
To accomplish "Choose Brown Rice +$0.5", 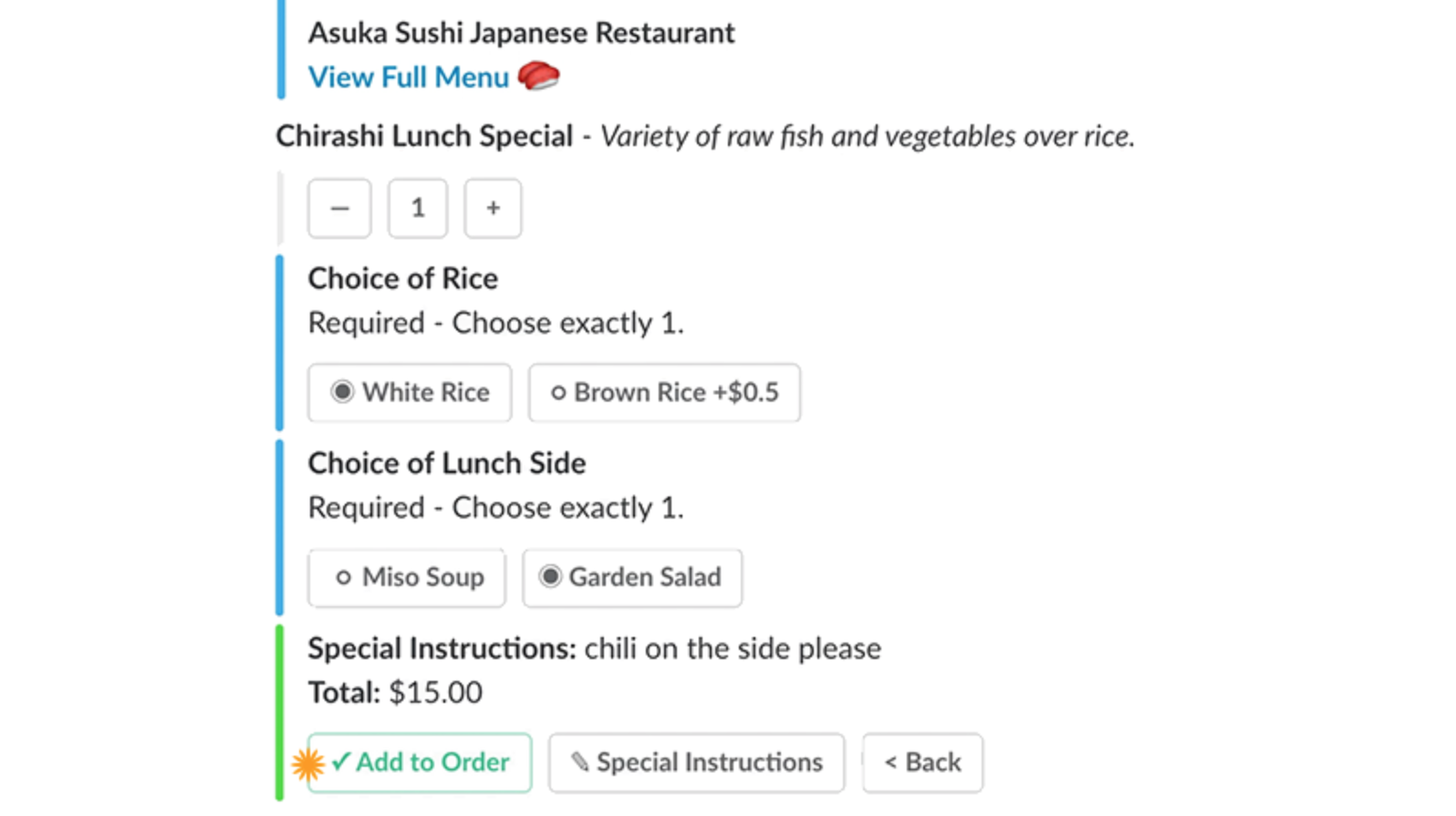I will click(664, 392).
